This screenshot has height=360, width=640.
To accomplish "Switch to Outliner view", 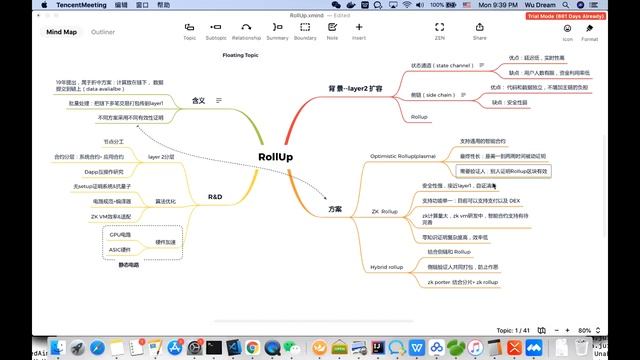I will pos(103,32).
